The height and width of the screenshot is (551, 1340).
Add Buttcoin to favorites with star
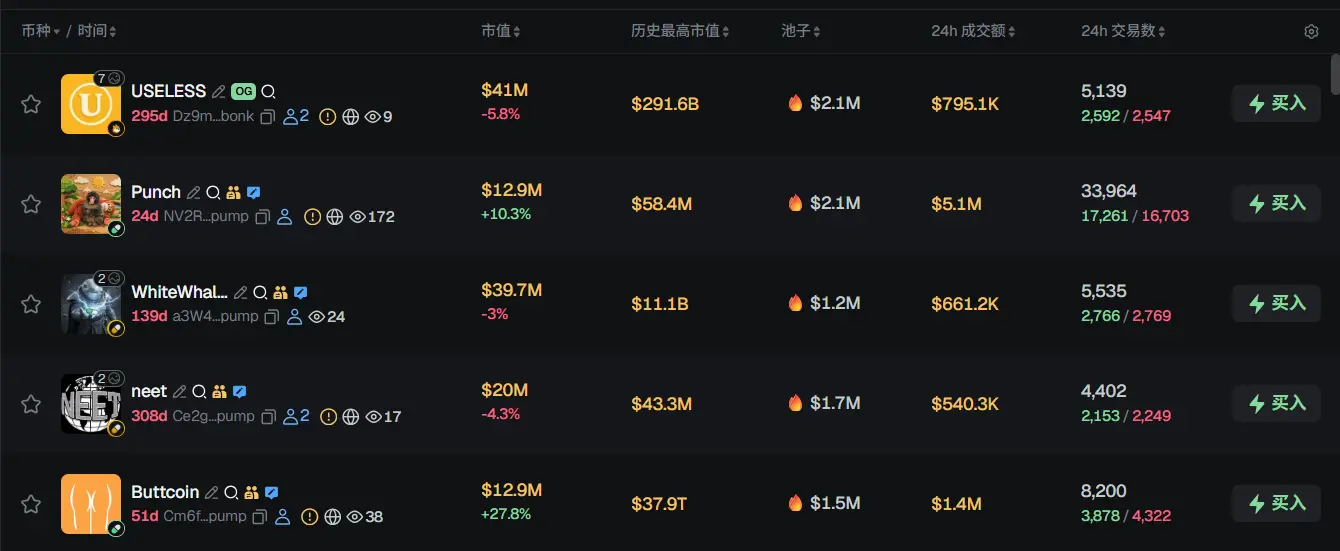[x=31, y=504]
